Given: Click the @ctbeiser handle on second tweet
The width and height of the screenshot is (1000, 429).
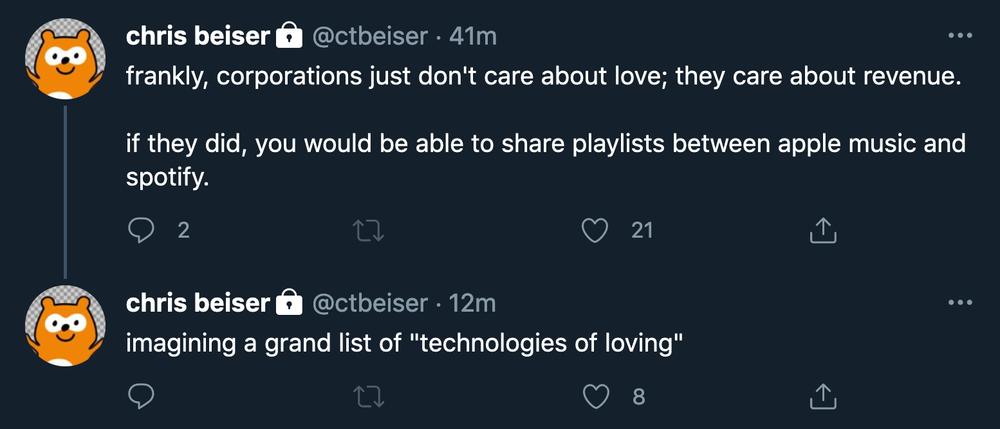Looking at the screenshot, I should [x=372, y=303].
